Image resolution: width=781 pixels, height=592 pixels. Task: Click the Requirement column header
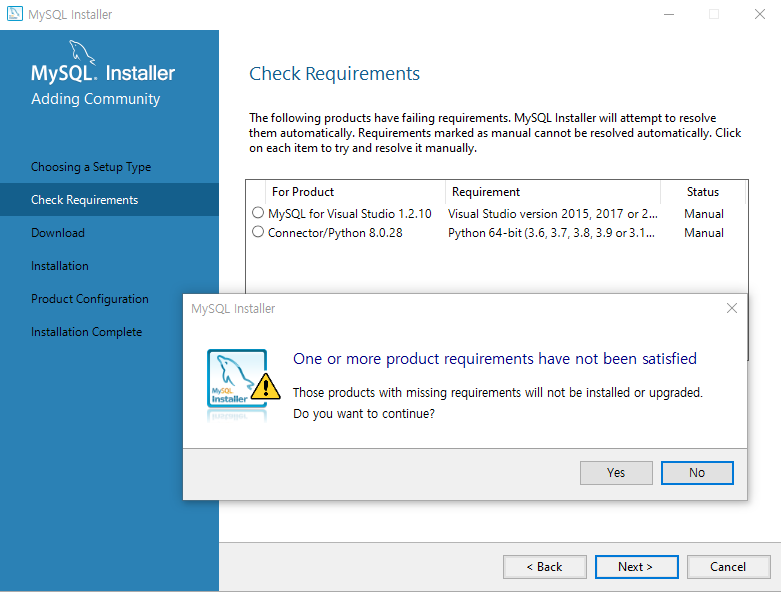coord(552,192)
